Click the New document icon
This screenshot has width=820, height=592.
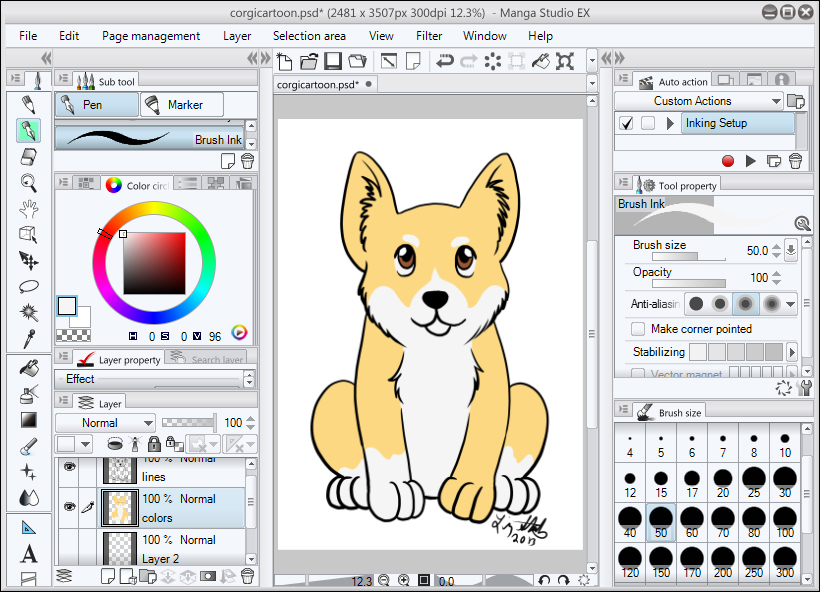pyautogui.click(x=284, y=61)
